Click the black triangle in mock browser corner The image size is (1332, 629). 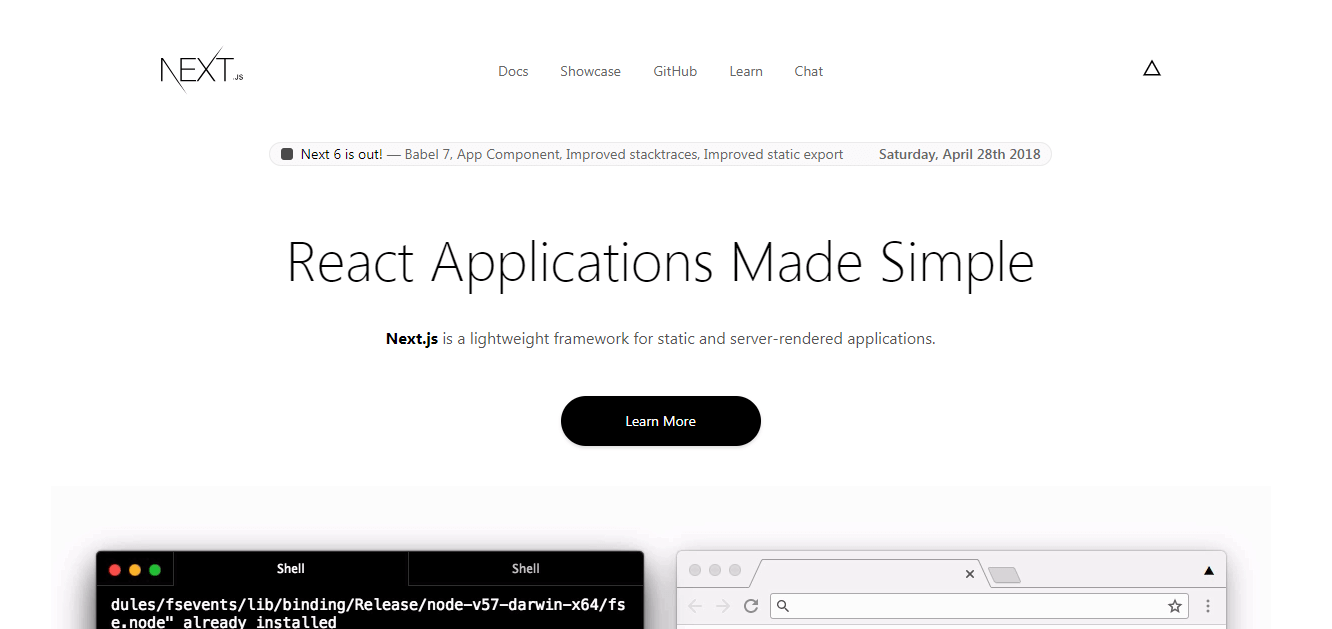click(x=1208, y=571)
